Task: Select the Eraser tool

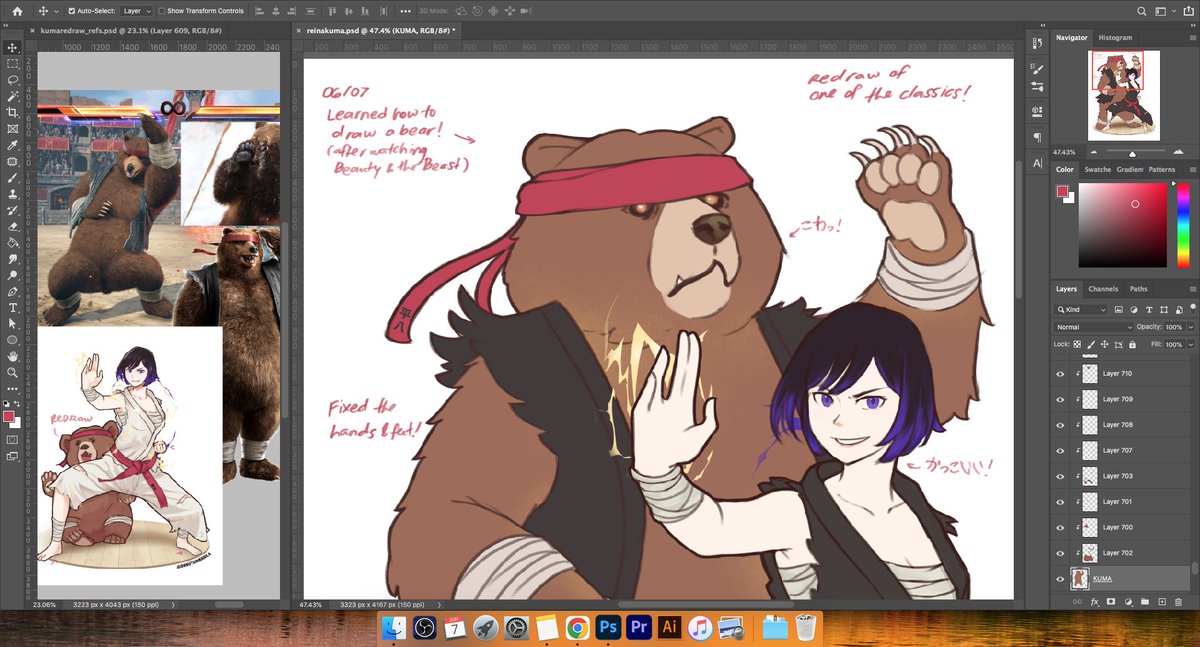Action: click(x=12, y=226)
